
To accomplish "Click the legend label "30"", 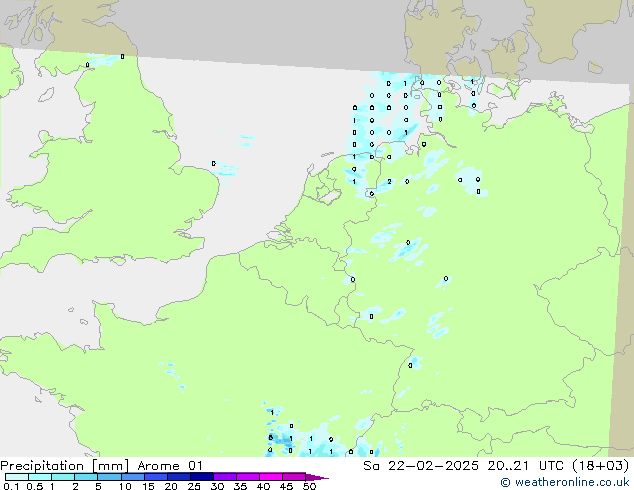I will click(x=217, y=486).
